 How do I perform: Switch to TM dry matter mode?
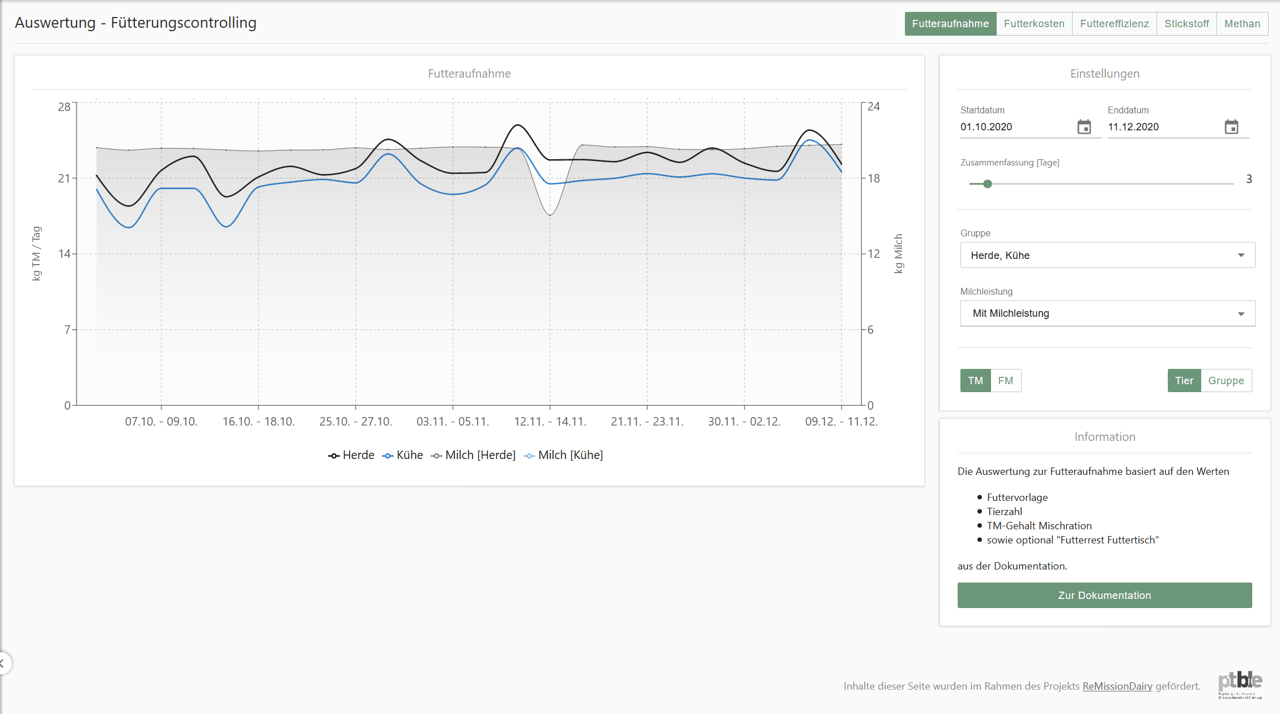(x=975, y=381)
